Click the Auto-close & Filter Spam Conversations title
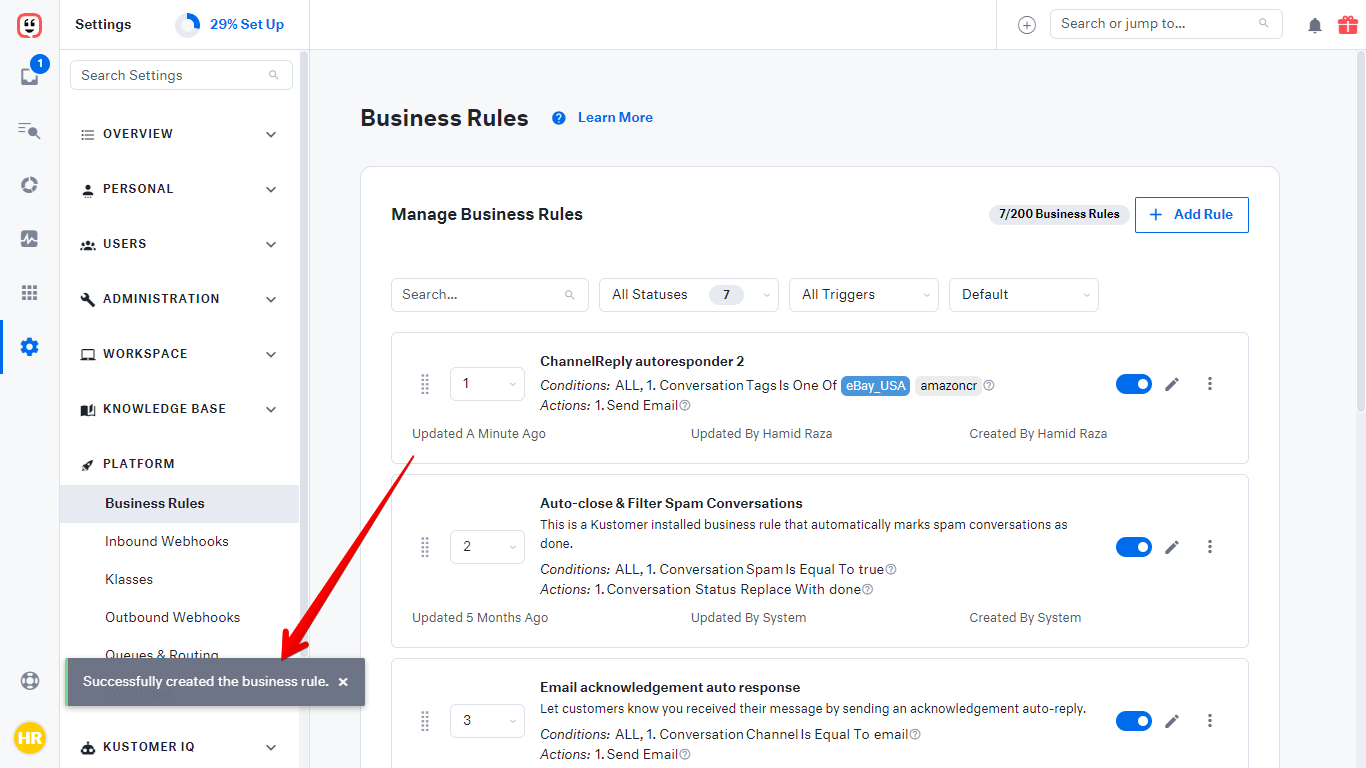 (671, 504)
